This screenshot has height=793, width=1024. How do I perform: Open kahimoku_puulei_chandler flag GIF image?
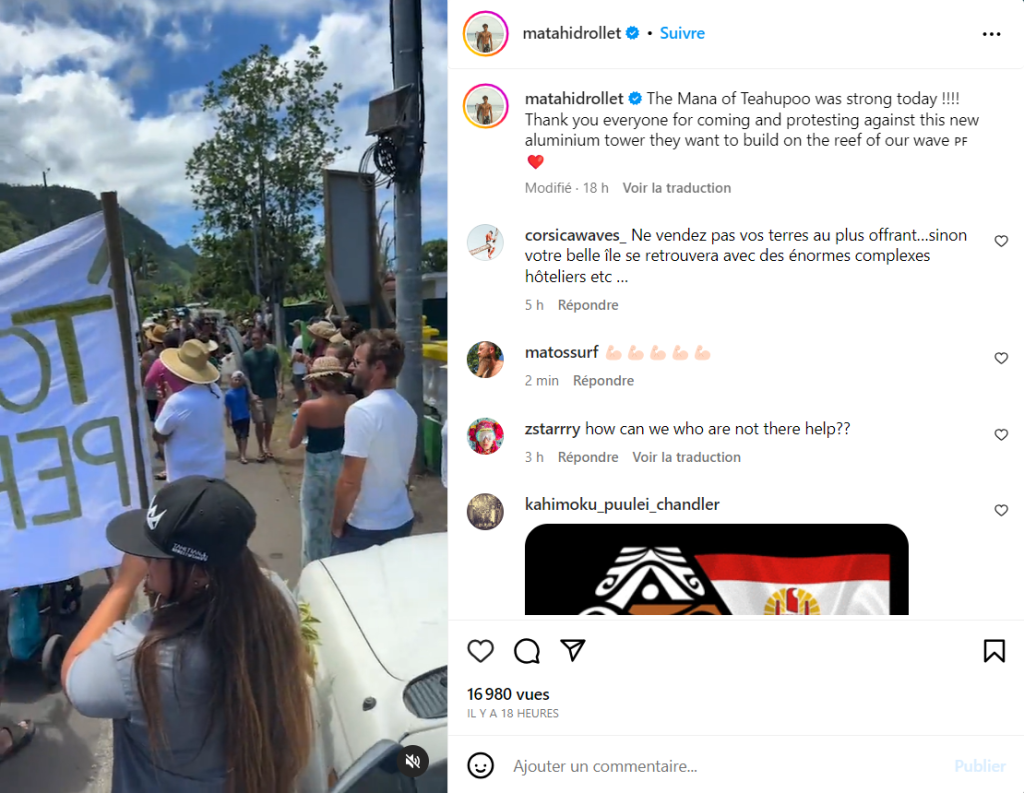pyautogui.click(x=716, y=570)
